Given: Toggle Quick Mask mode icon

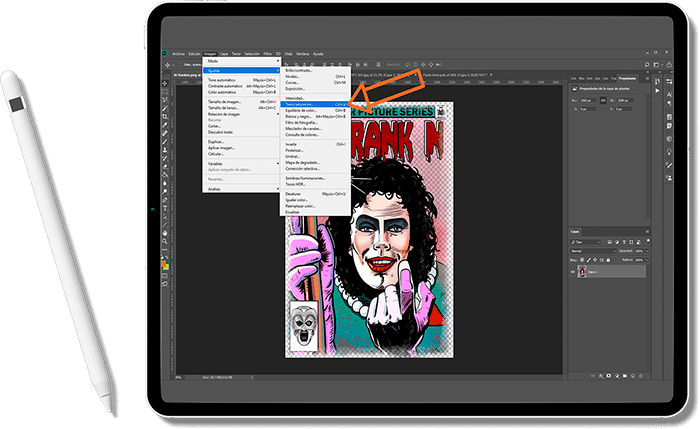Looking at the screenshot, I should tap(165, 275).
